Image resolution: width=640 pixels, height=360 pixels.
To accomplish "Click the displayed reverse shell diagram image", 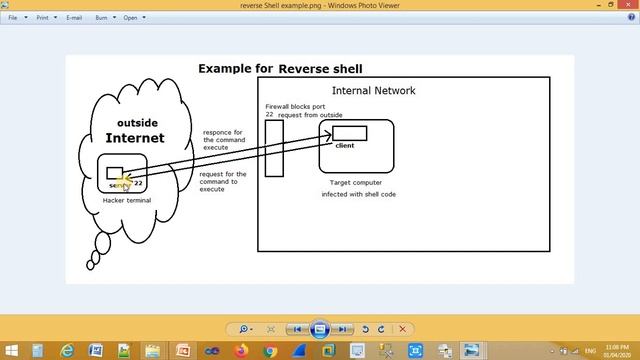I will coord(320,169).
